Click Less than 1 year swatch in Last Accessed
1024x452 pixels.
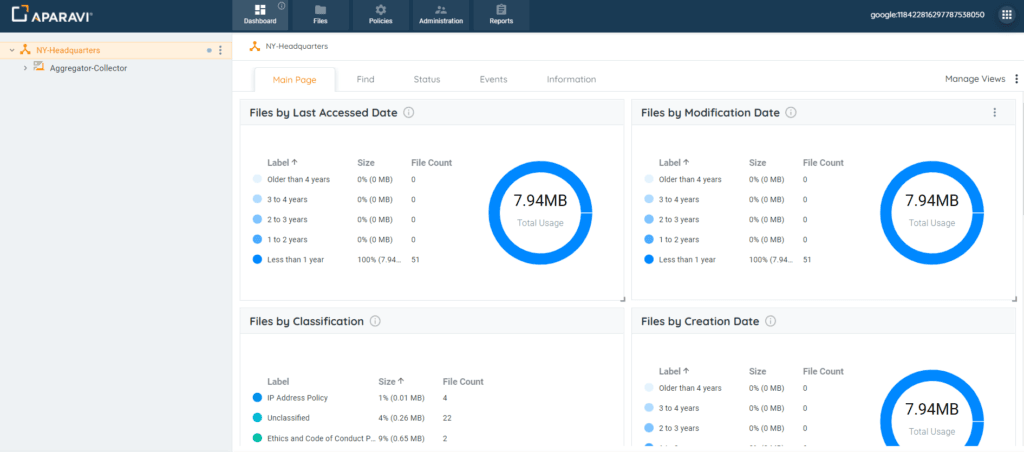click(x=257, y=259)
